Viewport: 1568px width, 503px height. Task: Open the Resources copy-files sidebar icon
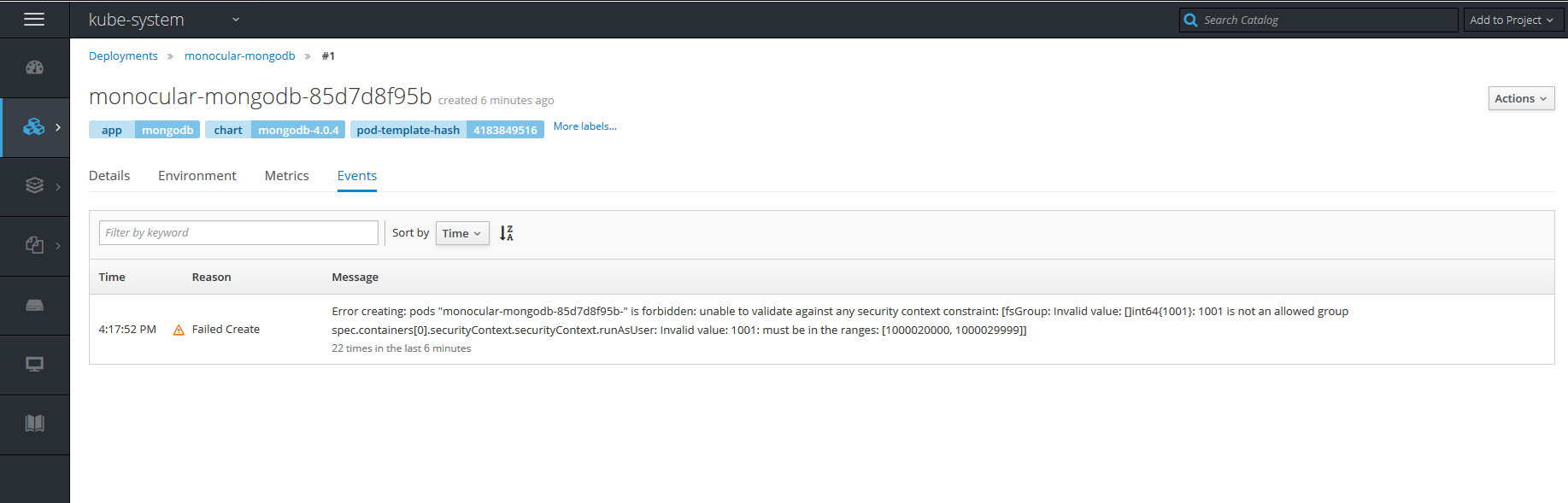click(x=34, y=245)
